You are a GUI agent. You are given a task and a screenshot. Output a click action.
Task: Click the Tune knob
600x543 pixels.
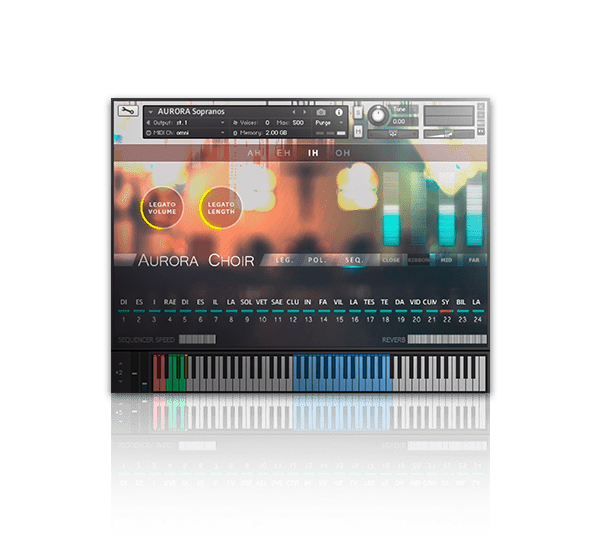pyautogui.click(x=378, y=115)
